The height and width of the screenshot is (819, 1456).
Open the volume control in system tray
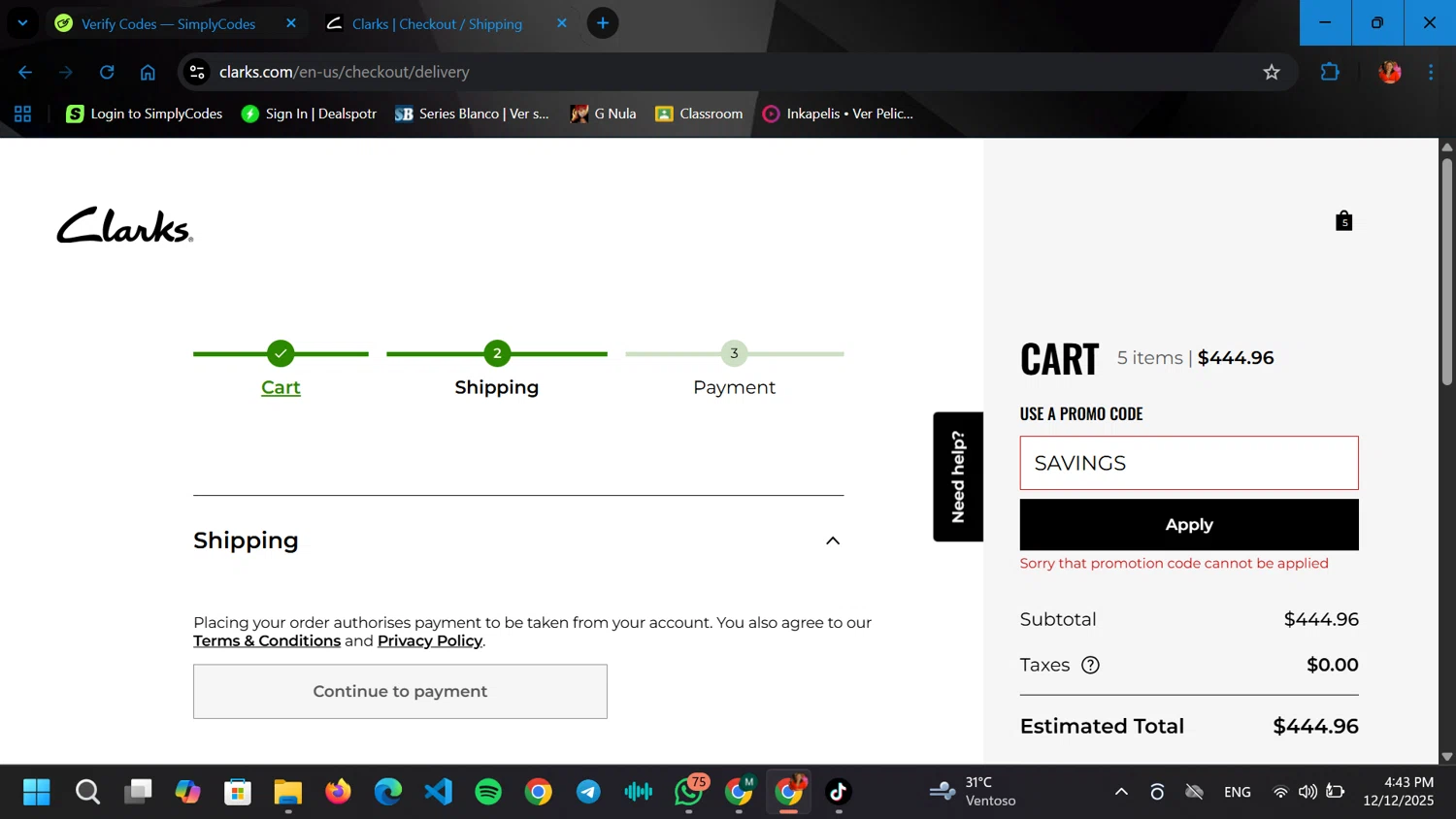click(x=1307, y=792)
